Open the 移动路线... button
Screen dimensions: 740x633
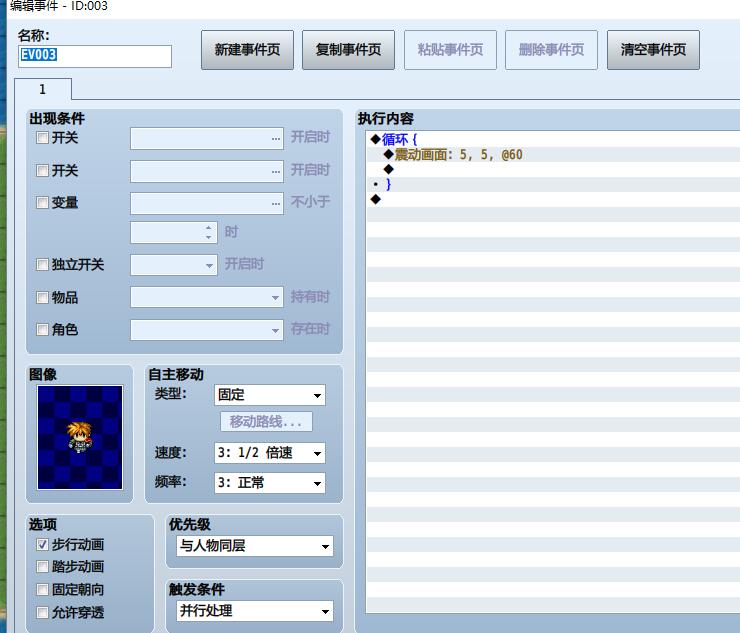tap(266, 422)
